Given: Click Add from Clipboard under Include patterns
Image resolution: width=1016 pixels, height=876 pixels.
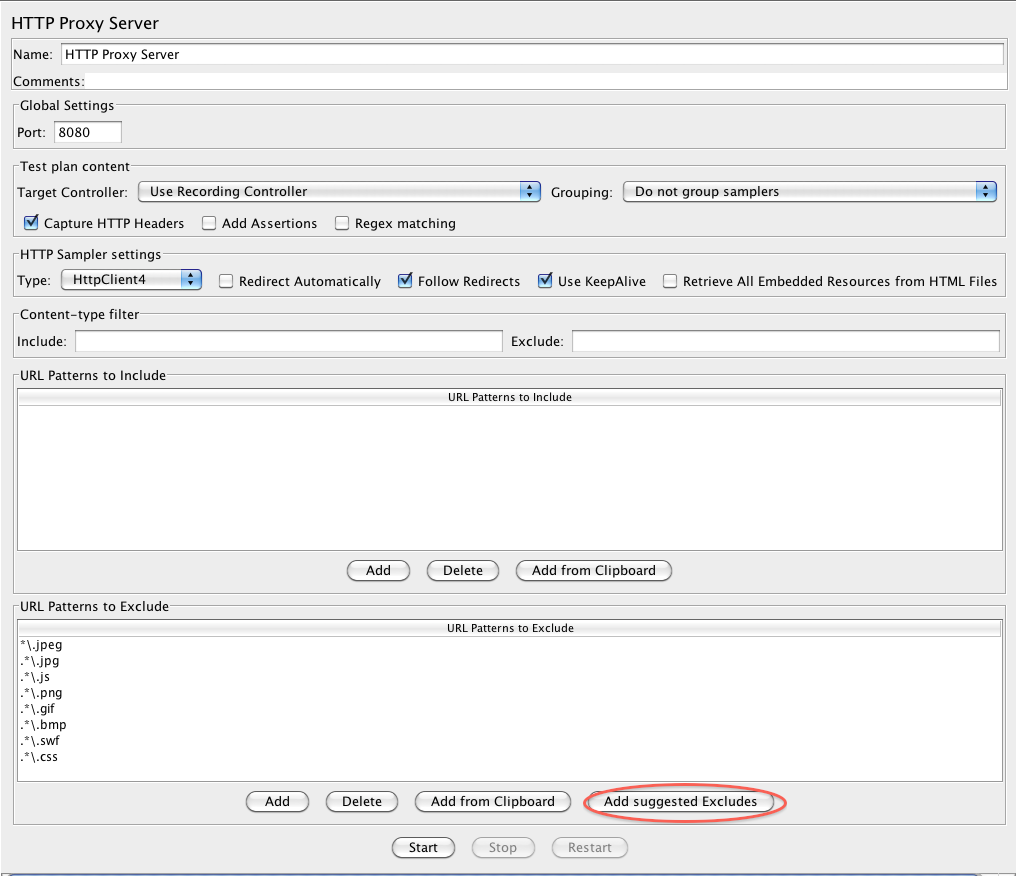Looking at the screenshot, I should pos(593,570).
